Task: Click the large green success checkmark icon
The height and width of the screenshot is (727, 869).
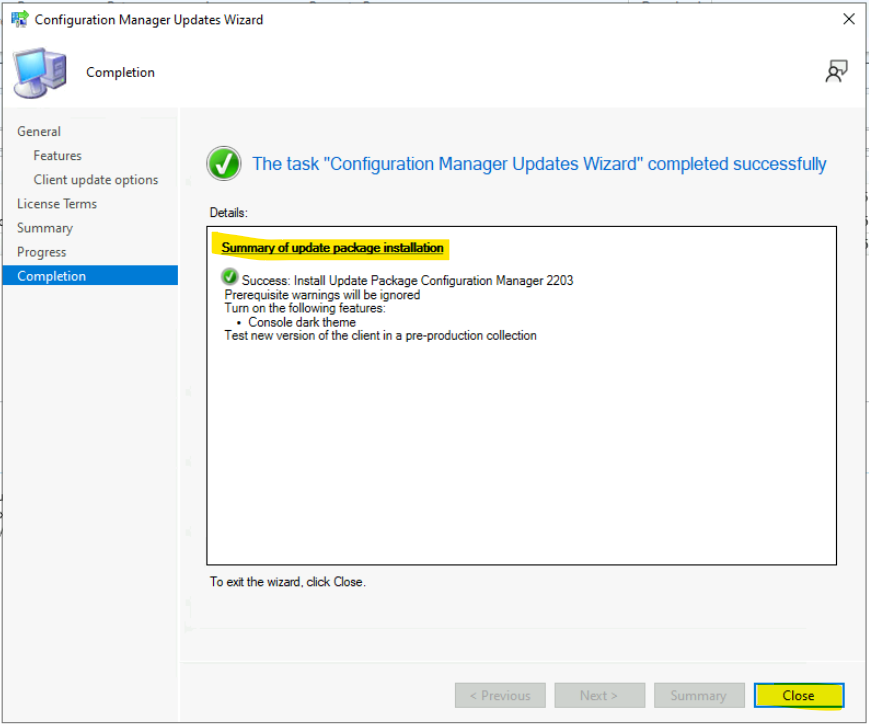Action: (224, 164)
